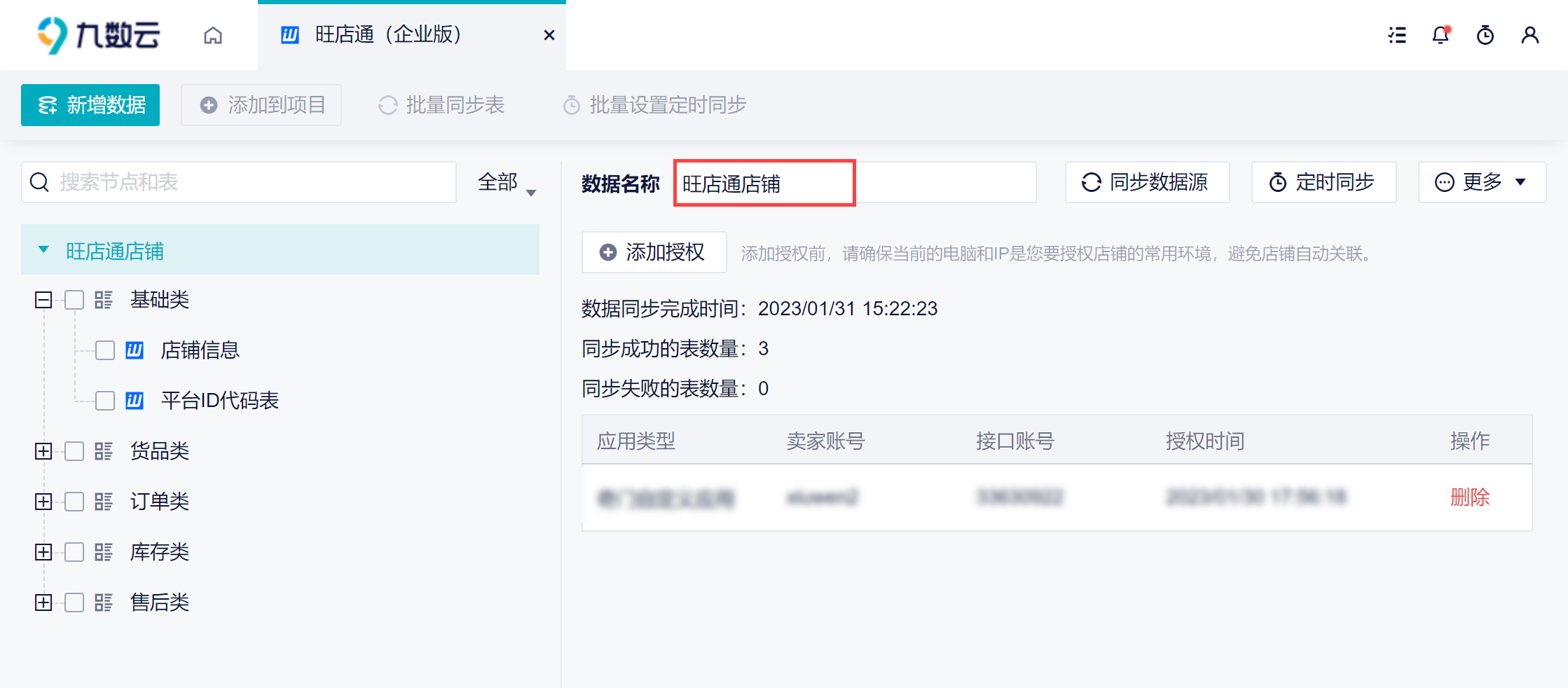Click the 基础类 folder icon
Image resolution: width=1568 pixels, height=688 pixels.
104,300
